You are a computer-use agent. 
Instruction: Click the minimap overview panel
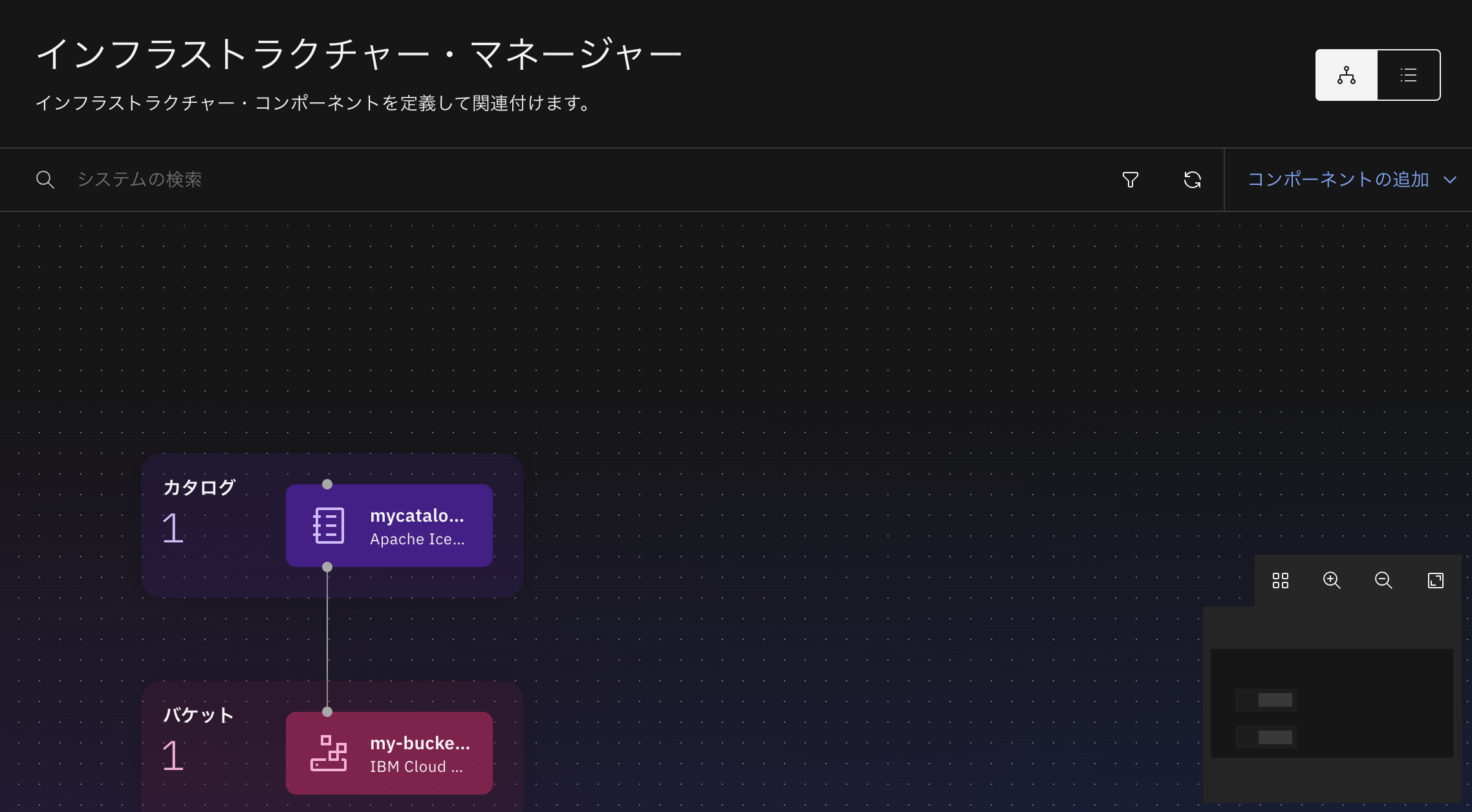pos(1332,703)
